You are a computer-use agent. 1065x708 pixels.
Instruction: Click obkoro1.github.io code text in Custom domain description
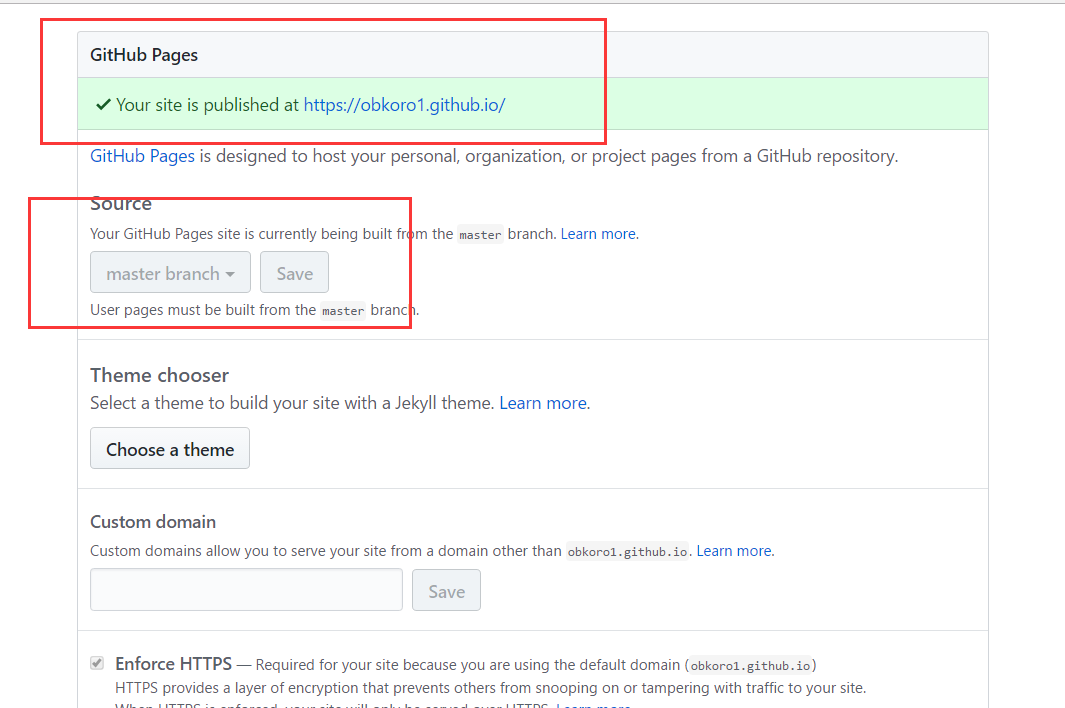(x=627, y=552)
